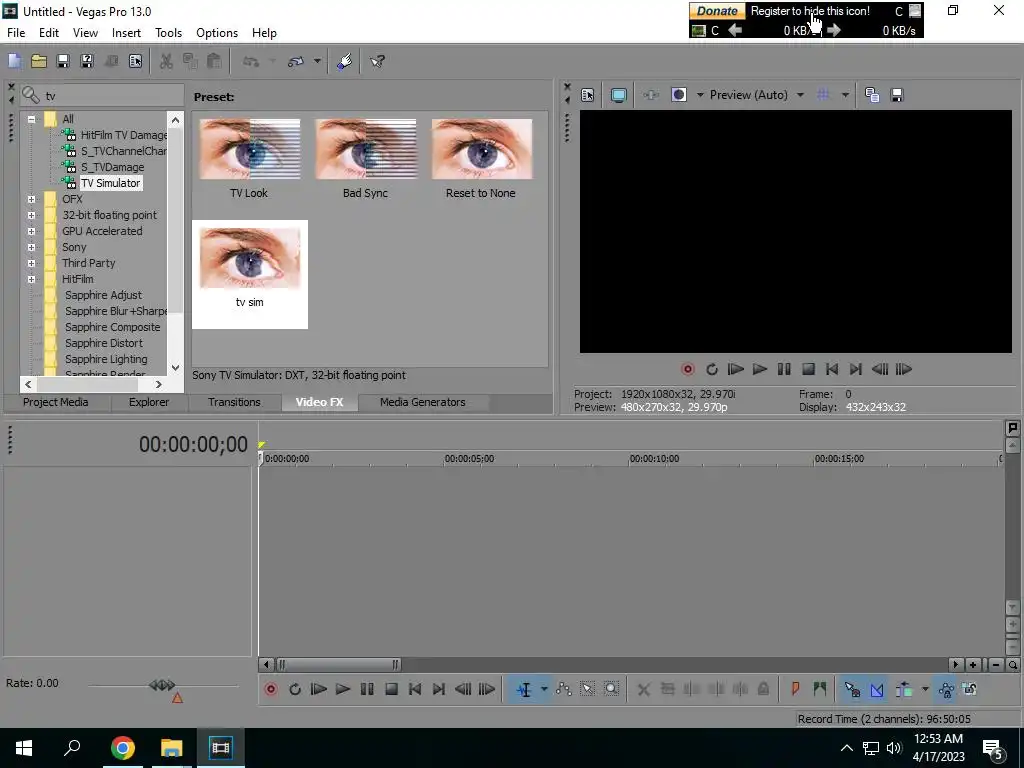Screen dimensions: 1024x768
Task: Expand the HitFilm folder
Action: click(31, 279)
